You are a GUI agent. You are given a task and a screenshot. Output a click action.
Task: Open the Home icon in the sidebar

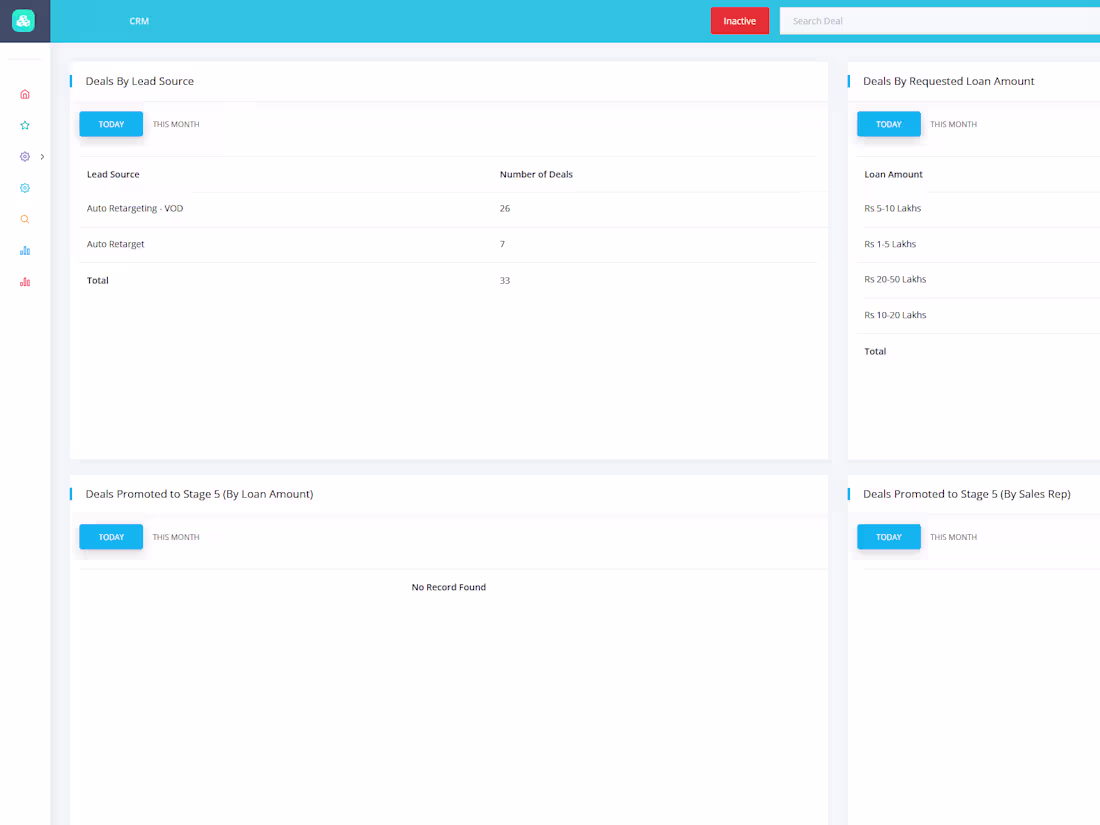[24, 94]
